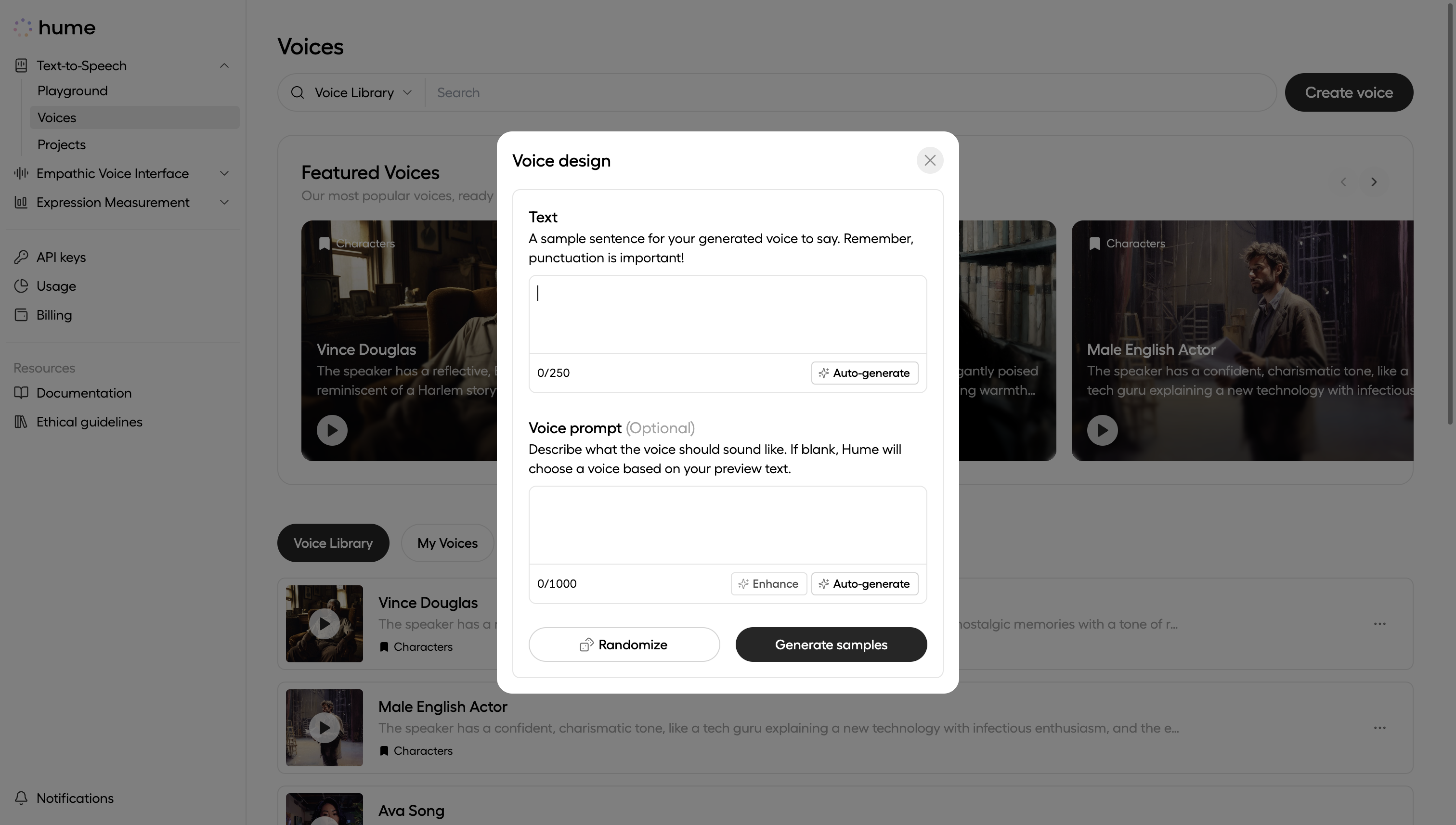The image size is (1456, 825).
Task: Play Vince Douglas list row thumbnail
Action: (324, 624)
